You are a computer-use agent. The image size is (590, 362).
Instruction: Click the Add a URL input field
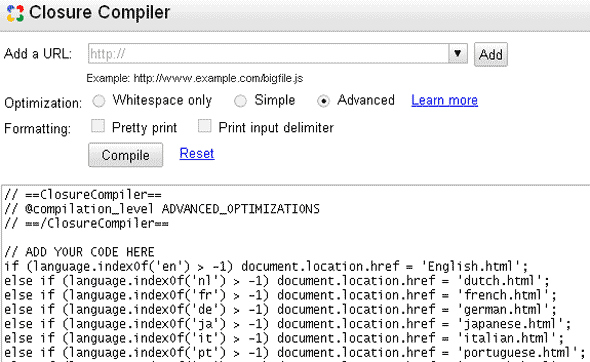tap(268, 53)
